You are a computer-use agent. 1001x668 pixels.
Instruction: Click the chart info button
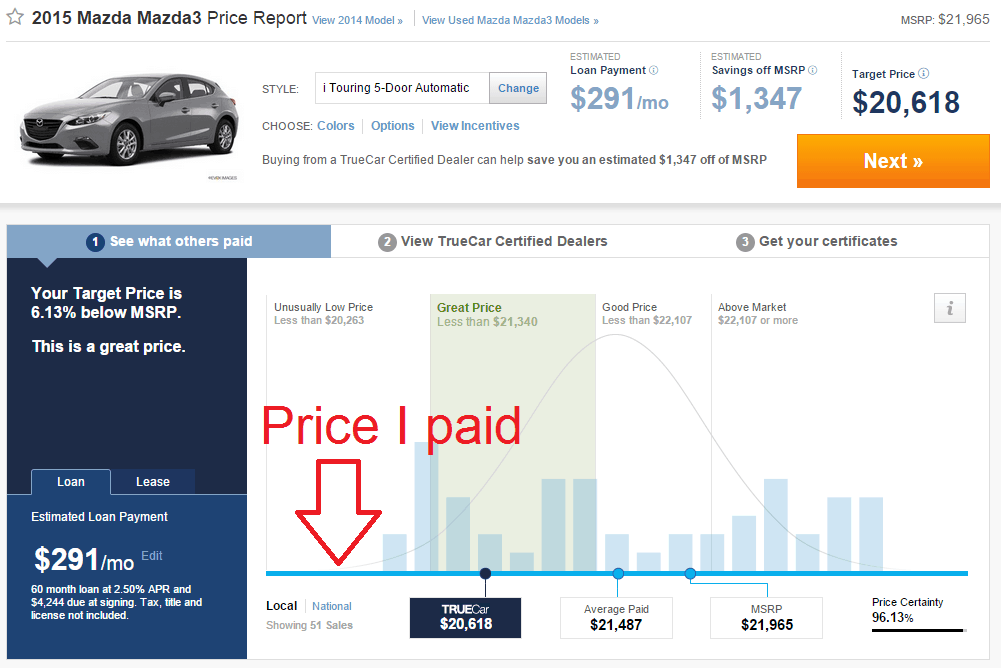pyautogui.click(x=950, y=308)
